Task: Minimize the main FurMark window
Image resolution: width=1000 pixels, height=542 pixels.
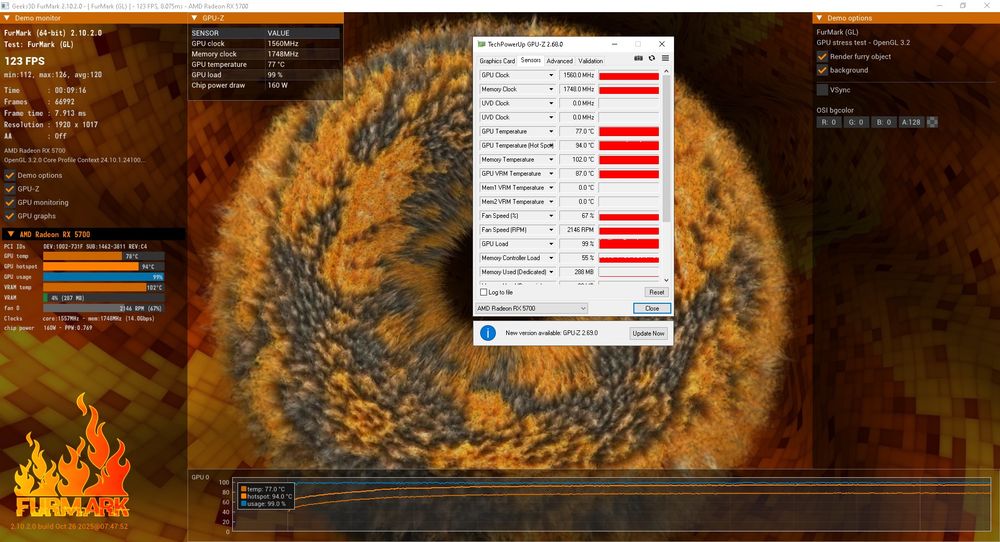Action: [939, 6]
